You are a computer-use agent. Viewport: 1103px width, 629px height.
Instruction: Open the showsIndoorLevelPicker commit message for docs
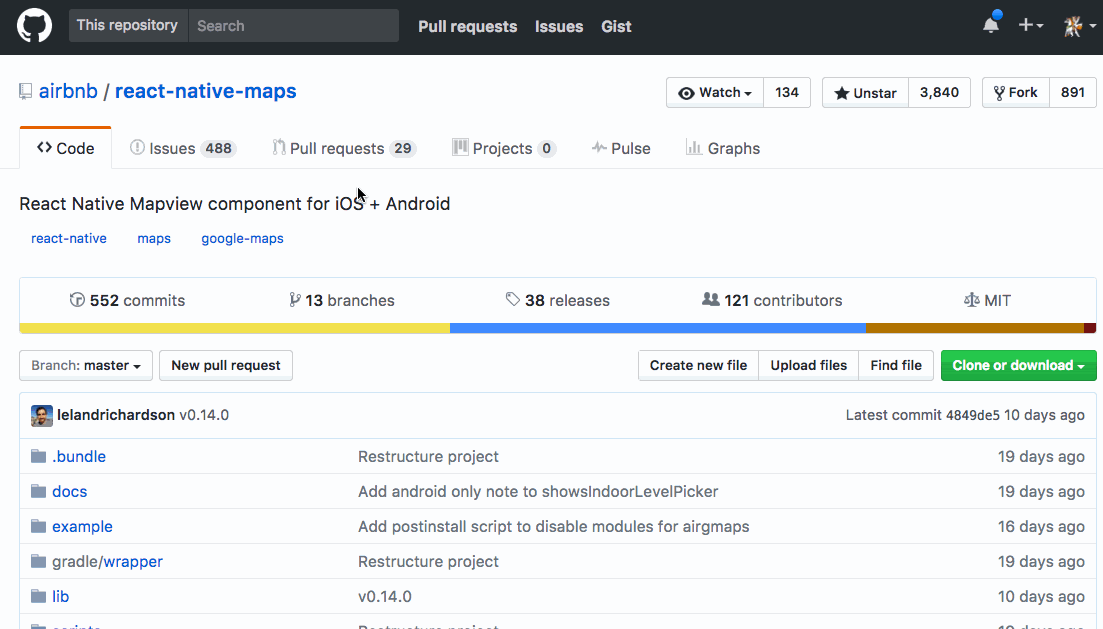pos(538,491)
